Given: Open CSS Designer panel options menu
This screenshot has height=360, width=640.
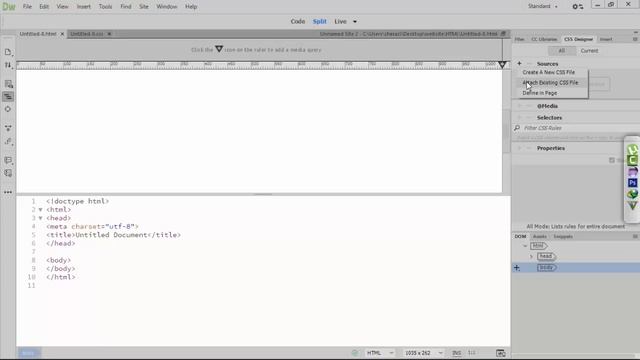Looking at the screenshot, I should pyautogui.click(x=635, y=39).
